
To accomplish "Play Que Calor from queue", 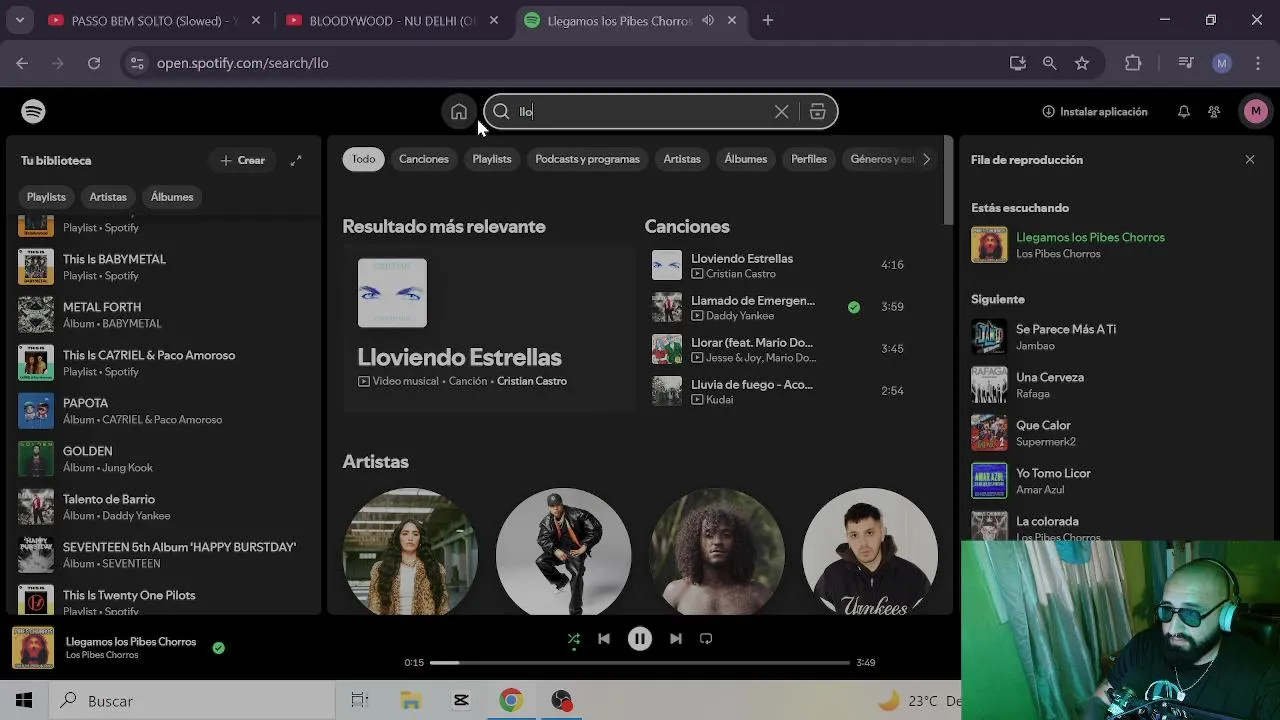I will 1116,433.
